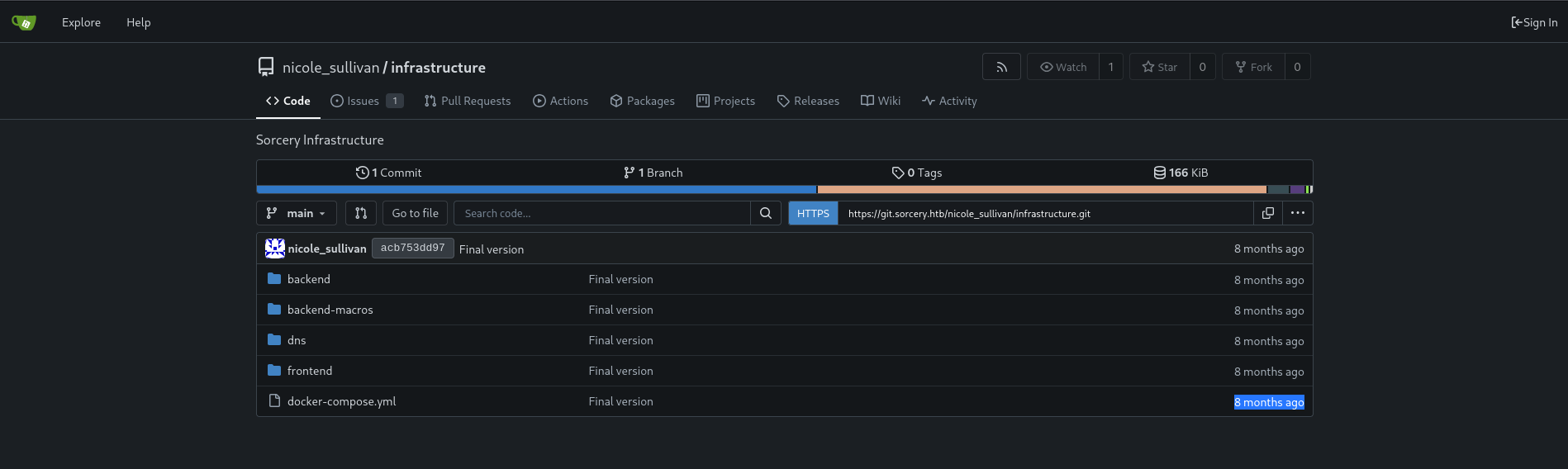Click the Gitea logo home icon

(x=24, y=22)
